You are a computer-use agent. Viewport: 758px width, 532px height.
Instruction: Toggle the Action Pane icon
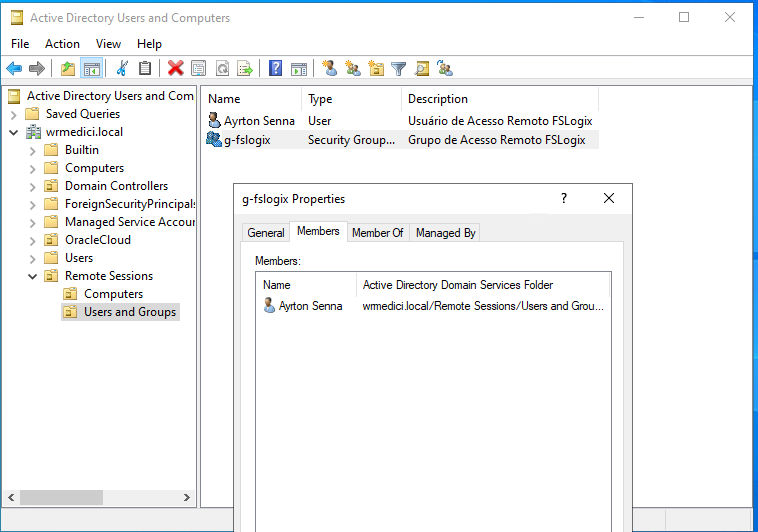[x=299, y=69]
